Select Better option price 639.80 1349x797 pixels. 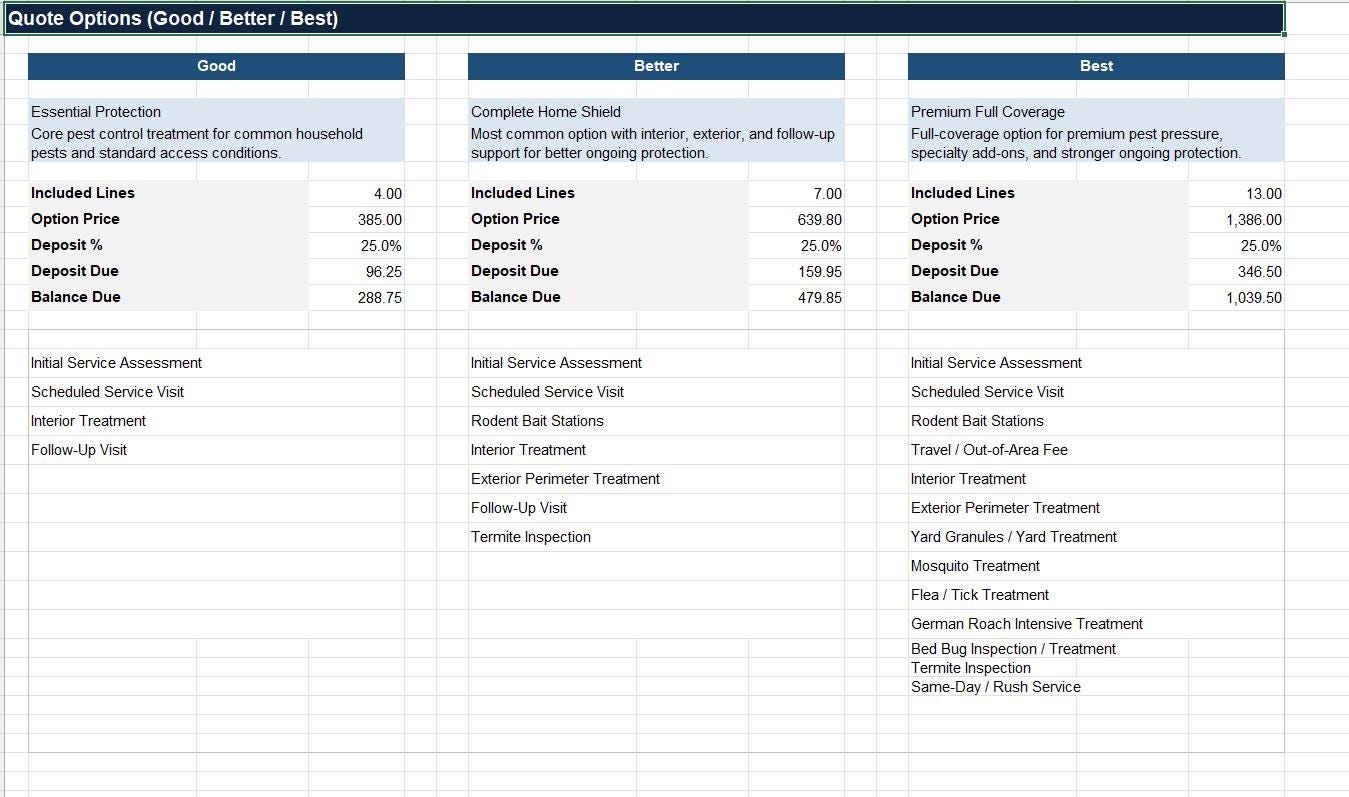point(797,219)
